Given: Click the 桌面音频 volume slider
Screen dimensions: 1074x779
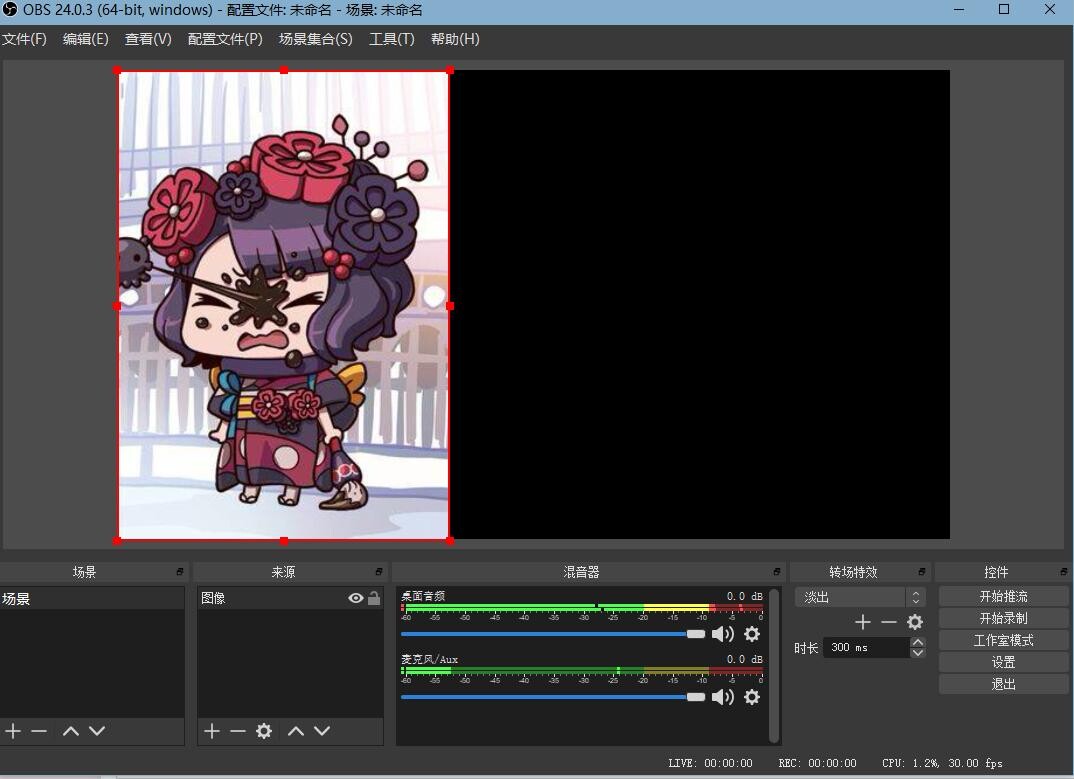Looking at the screenshot, I should click(550, 634).
